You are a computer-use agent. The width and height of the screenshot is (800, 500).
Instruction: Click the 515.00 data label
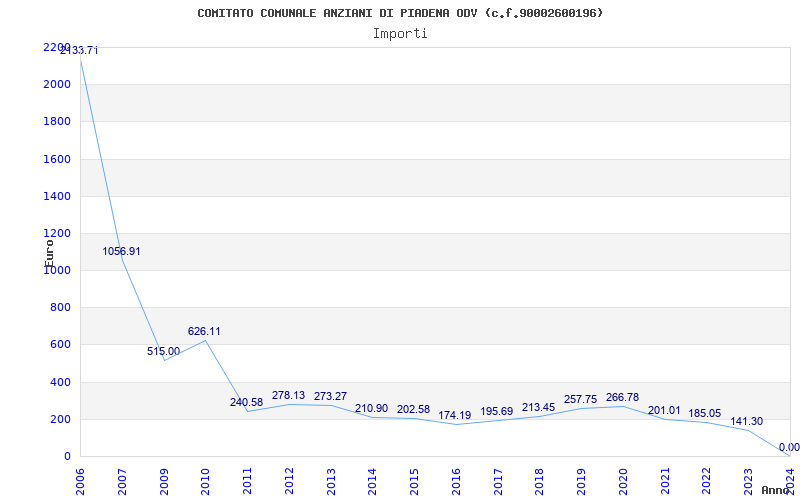click(x=163, y=351)
